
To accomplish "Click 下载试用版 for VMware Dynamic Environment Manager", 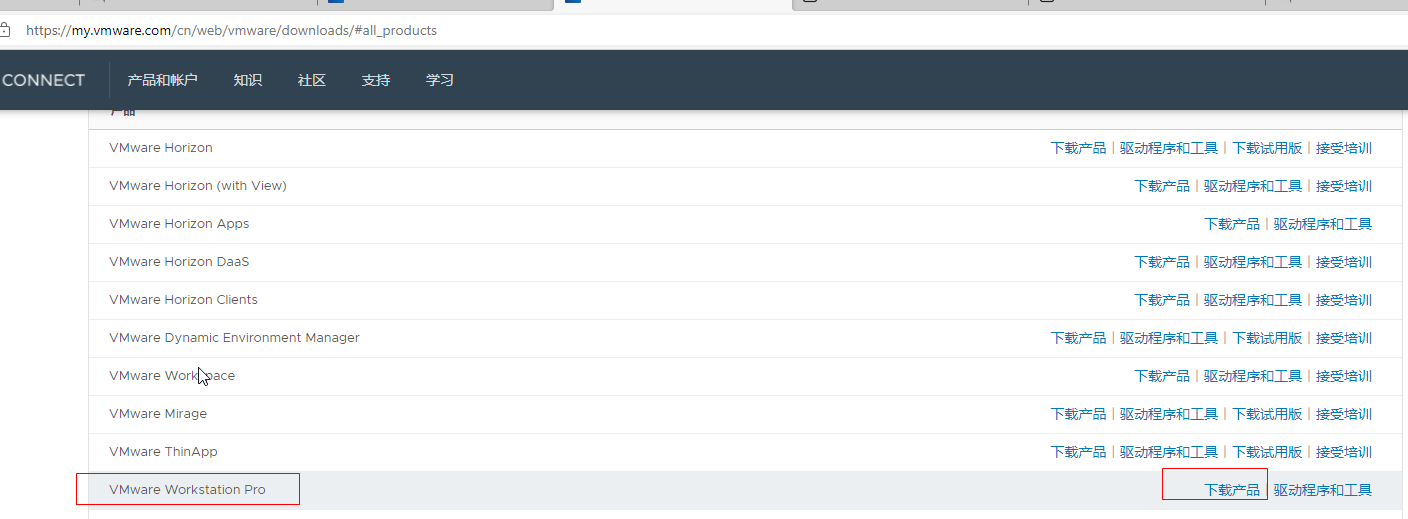I will (x=1267, y=338).
